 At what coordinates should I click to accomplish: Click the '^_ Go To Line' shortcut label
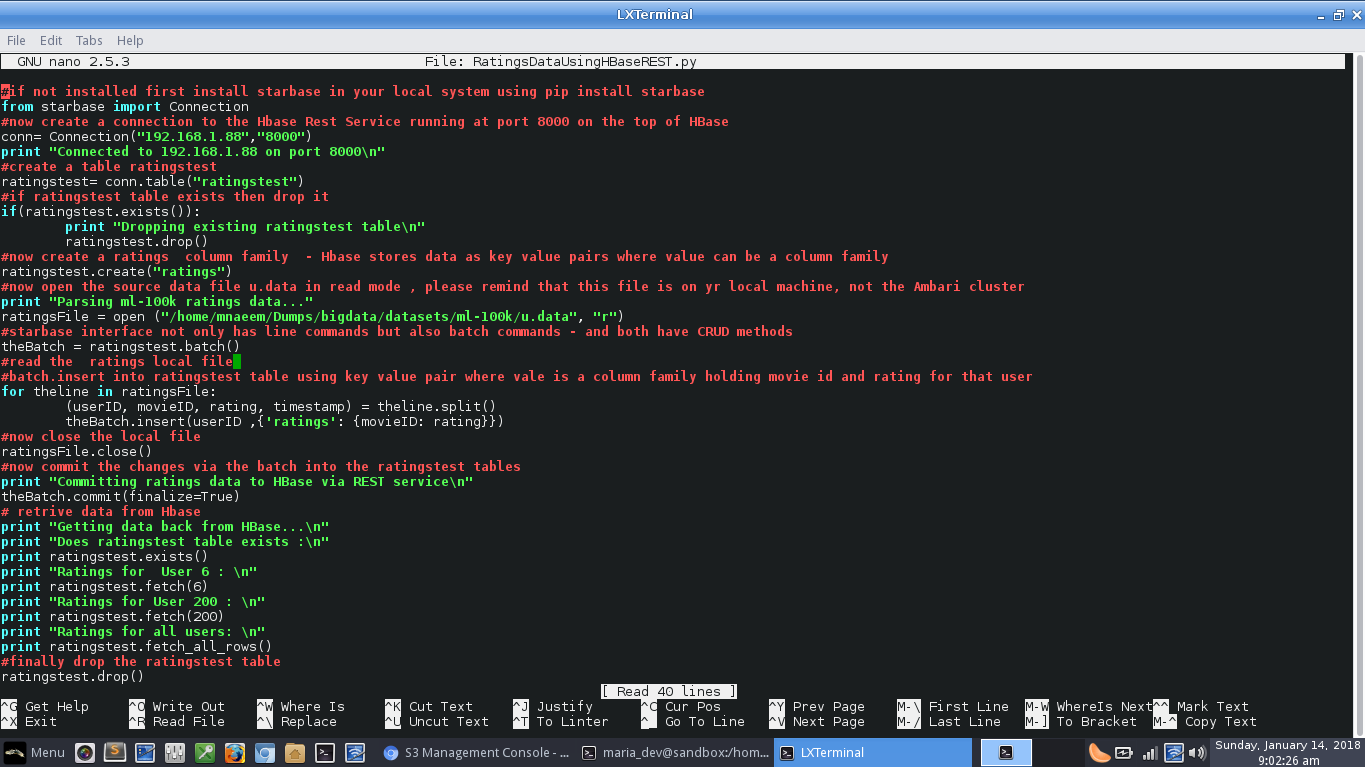(693, 721)
